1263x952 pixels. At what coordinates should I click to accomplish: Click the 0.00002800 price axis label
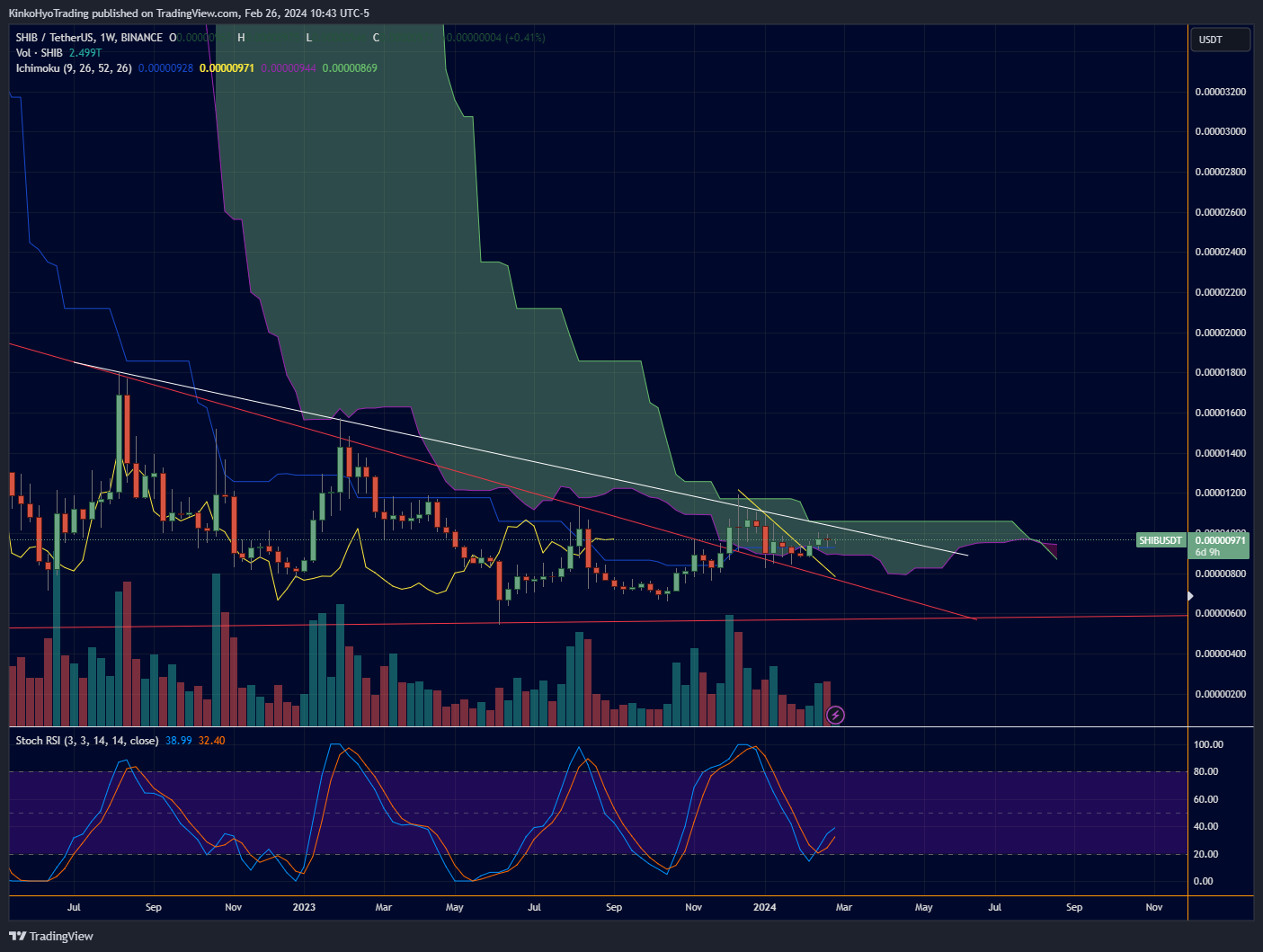[1221, 172]
